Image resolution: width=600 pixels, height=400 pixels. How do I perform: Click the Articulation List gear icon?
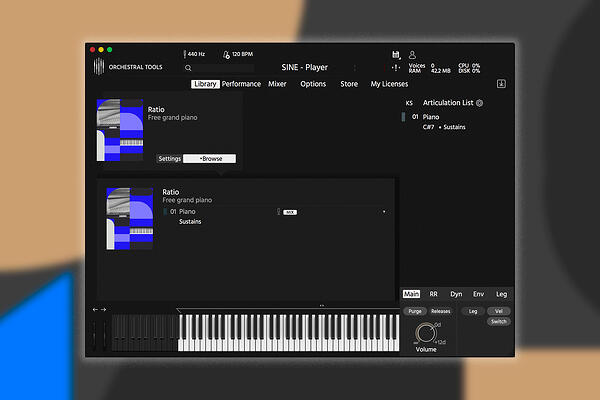479,103
